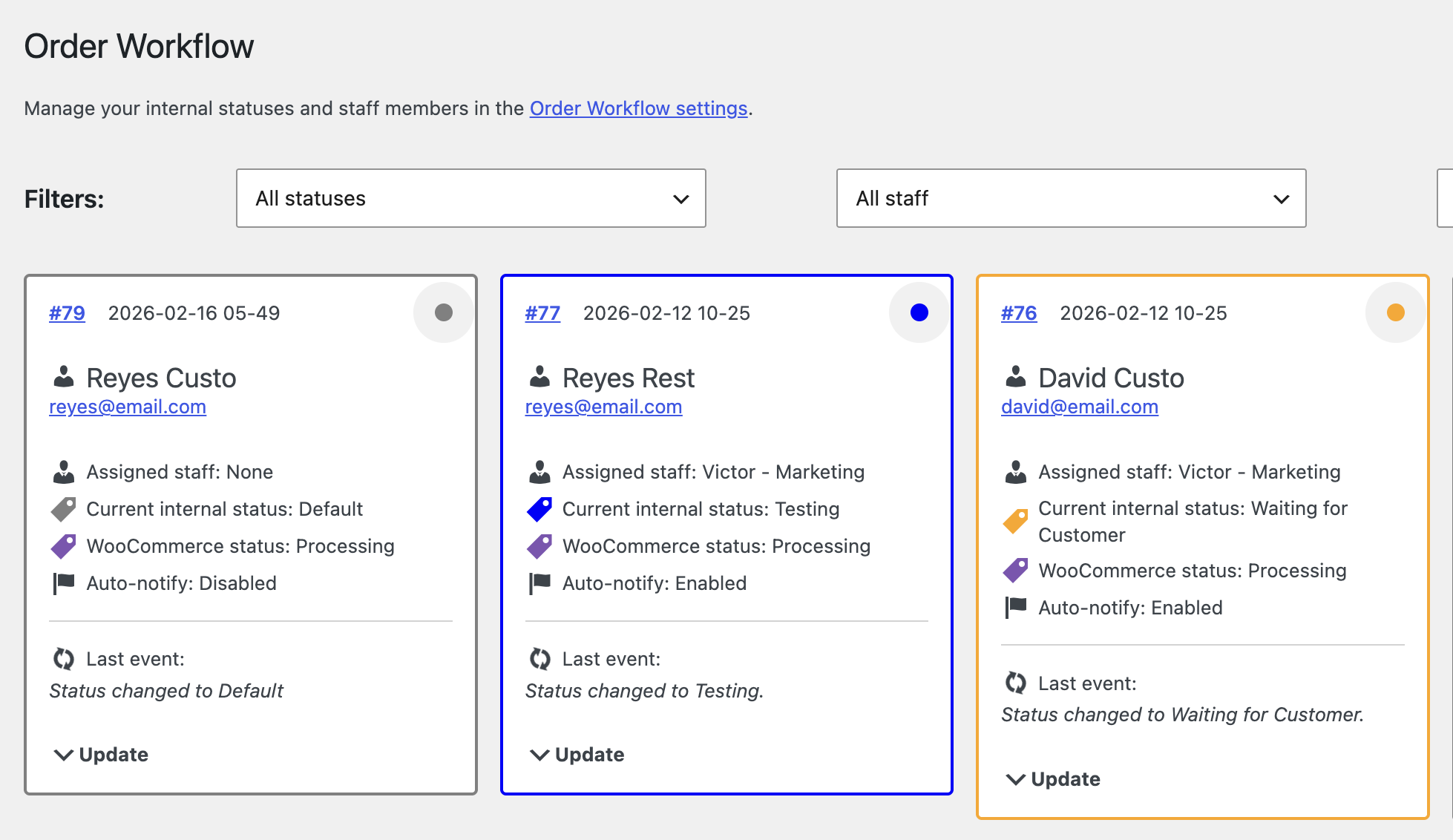This screenshot has width=1453, height=840.
Task: Open the All staff filter dropdown
Action: 1071,198
